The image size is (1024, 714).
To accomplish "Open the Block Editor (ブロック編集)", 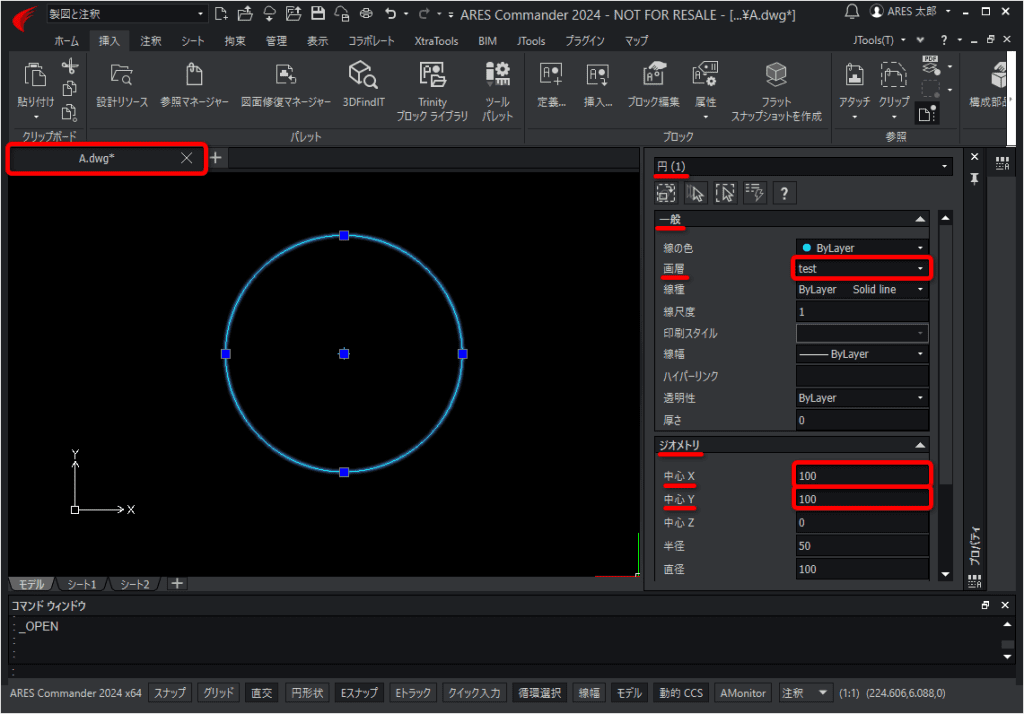I will pyautogui.click(x=653, y=85).
